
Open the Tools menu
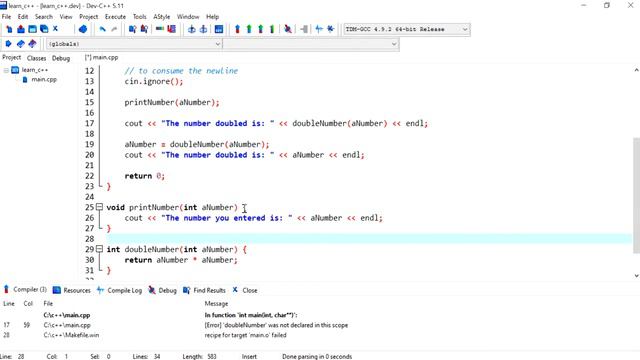[x=140, y=17]
